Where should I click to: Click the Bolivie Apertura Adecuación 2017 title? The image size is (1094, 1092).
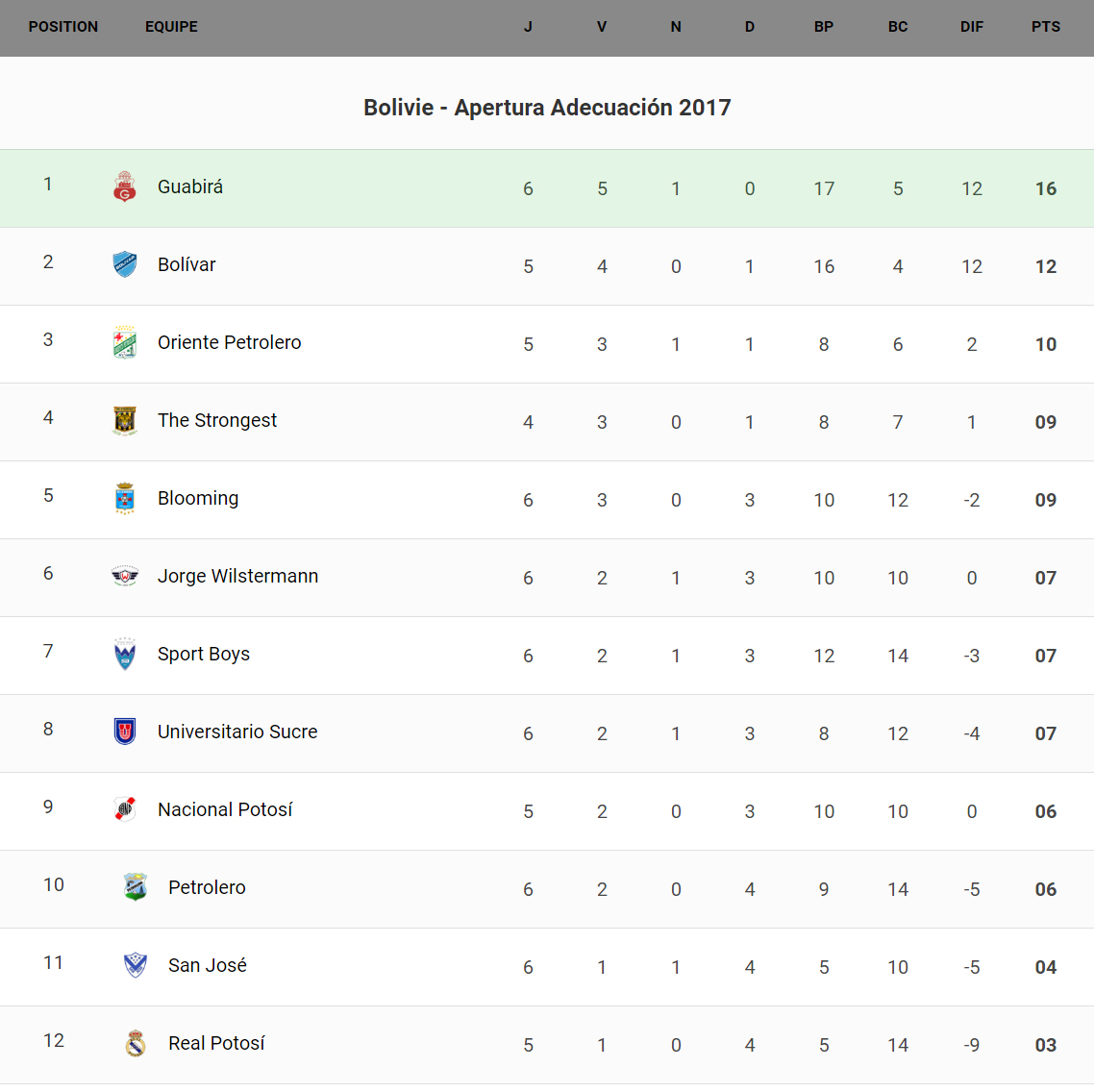(x=547, y=108)
